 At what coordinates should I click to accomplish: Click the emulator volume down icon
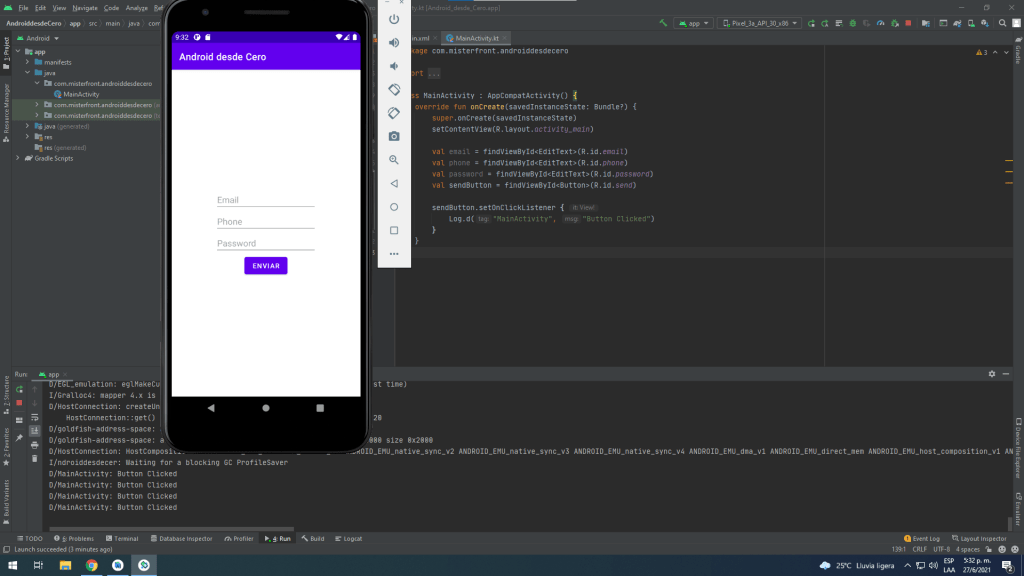click(x=394, y=66)
